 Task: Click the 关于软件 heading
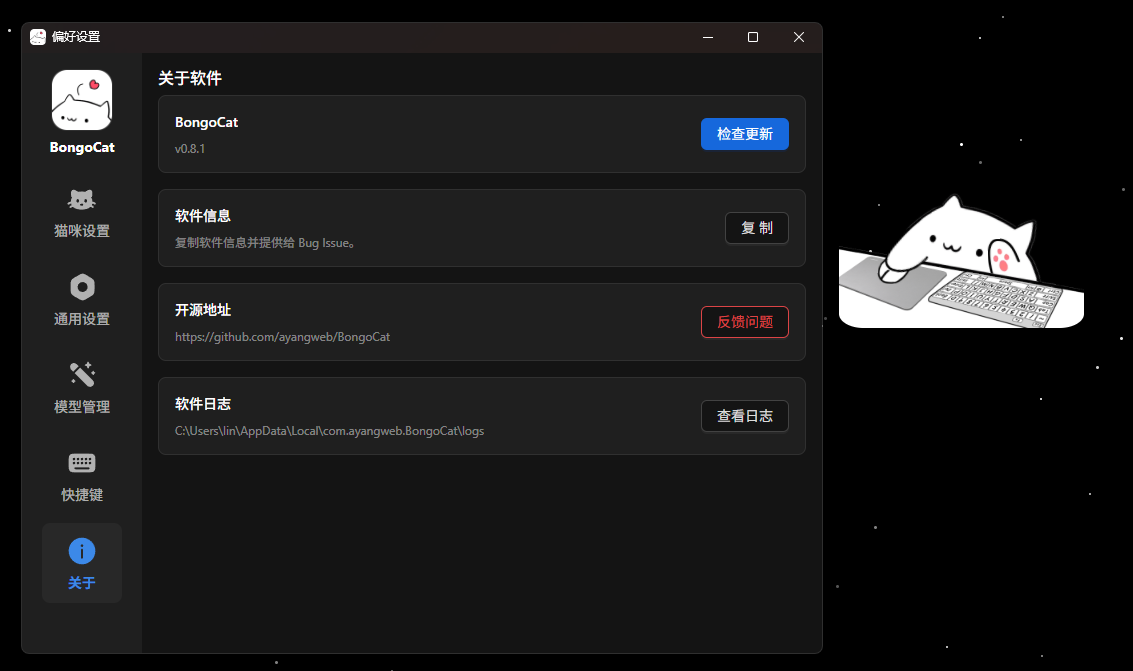click(x=190, y=78)
